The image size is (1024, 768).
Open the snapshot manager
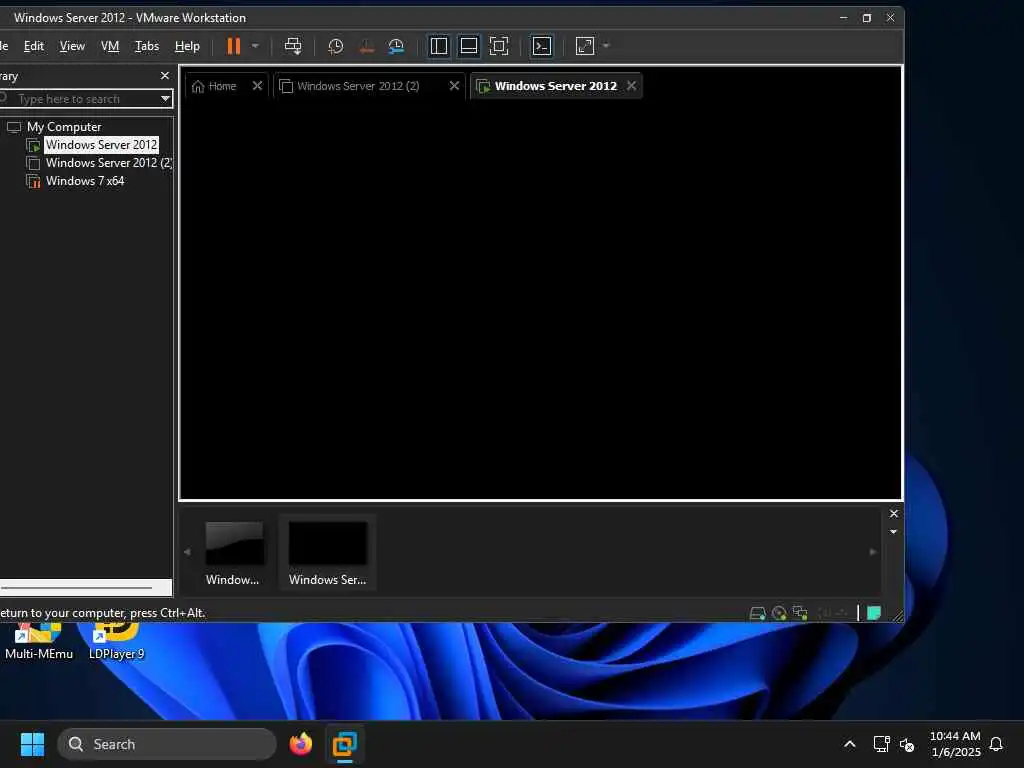point(396,46)
